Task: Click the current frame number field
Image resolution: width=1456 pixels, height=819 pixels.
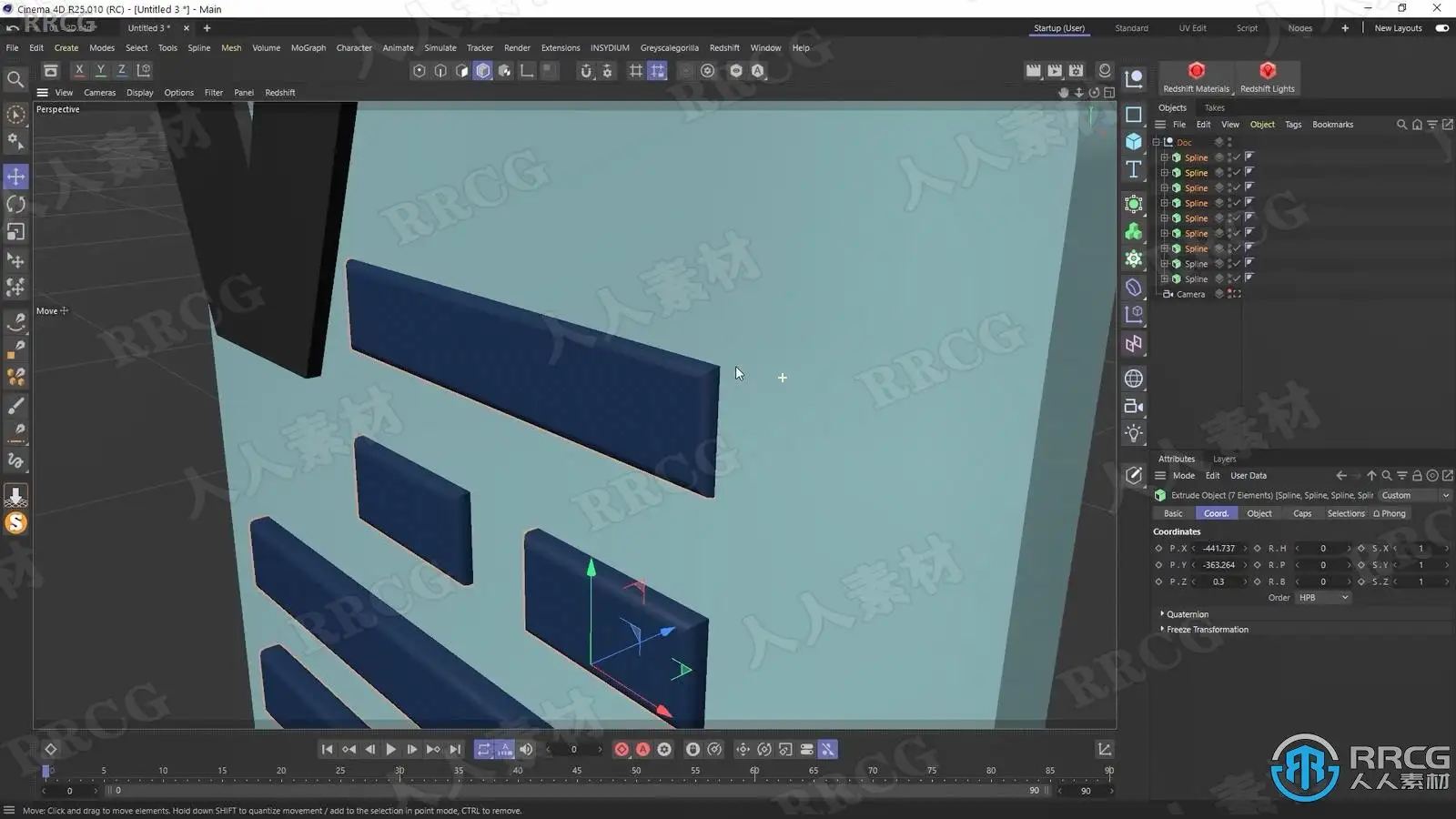Action: pos(573,750)
